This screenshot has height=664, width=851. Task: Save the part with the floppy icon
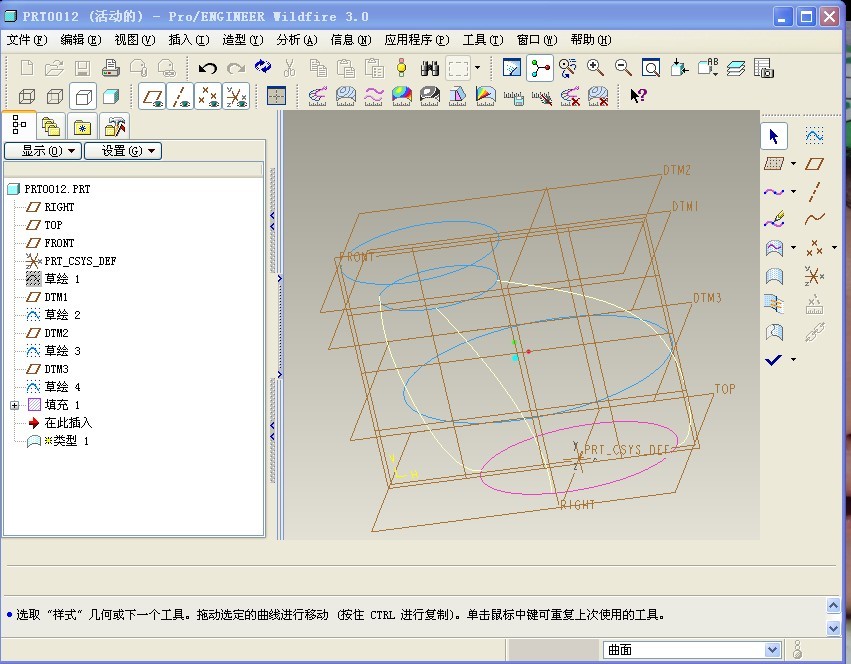(x=82, y=68)
